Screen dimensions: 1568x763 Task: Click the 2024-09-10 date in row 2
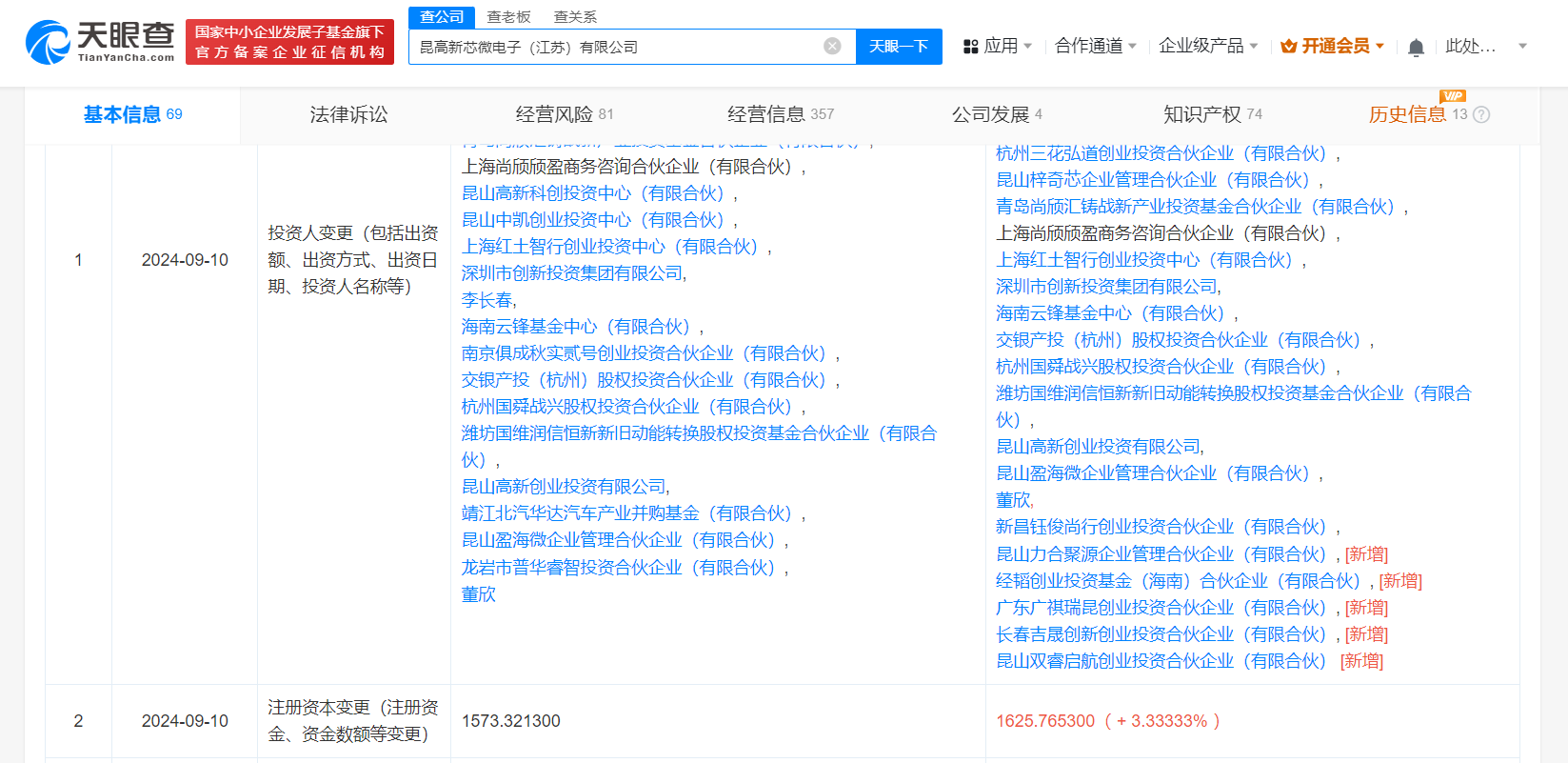click(185, 721)
